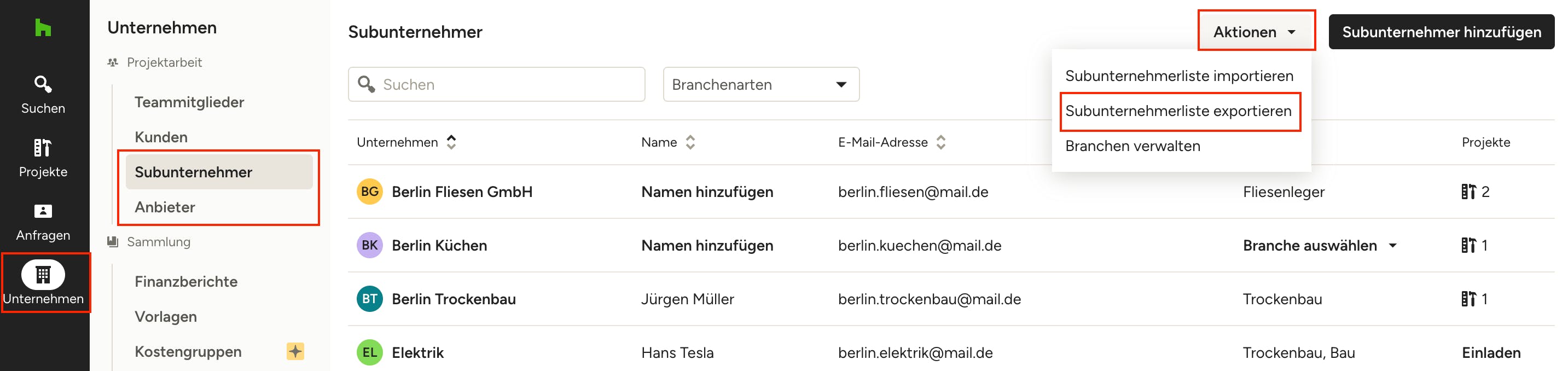The width and height of the screenshot is (1568, 371).
Task: Click the BK avatar of Berlin Küchen
Action: (x=369, y=246)
